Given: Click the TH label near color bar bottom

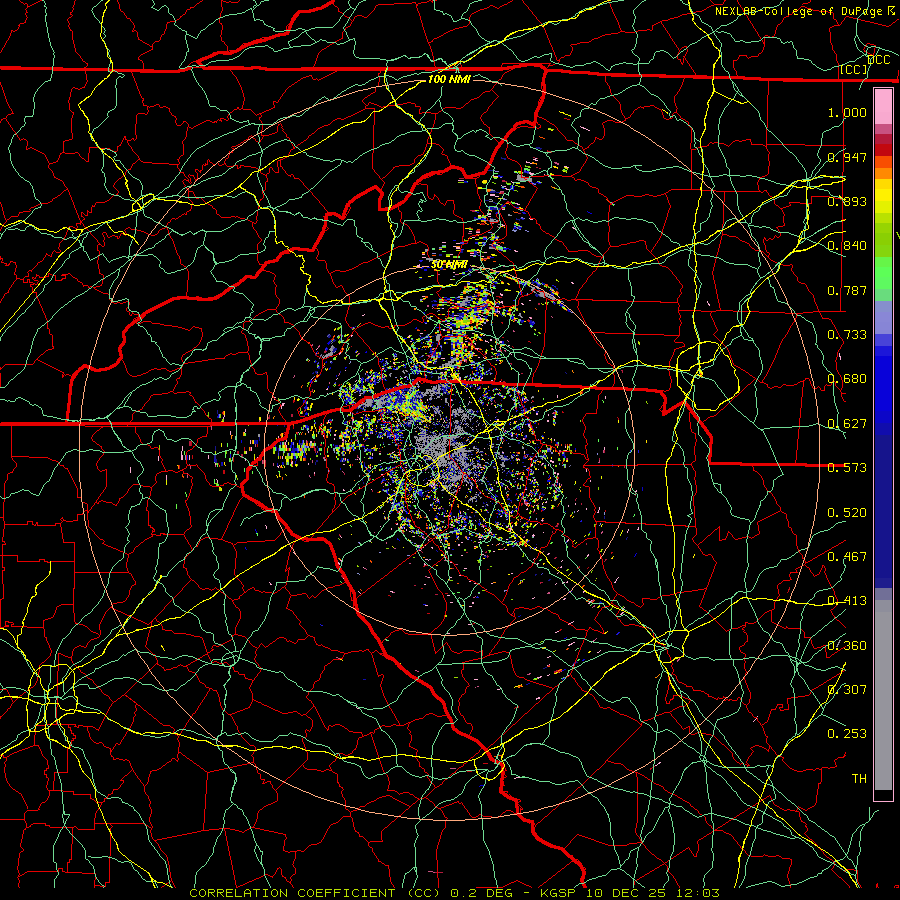Looking at the screenshot, I should 859,779.
